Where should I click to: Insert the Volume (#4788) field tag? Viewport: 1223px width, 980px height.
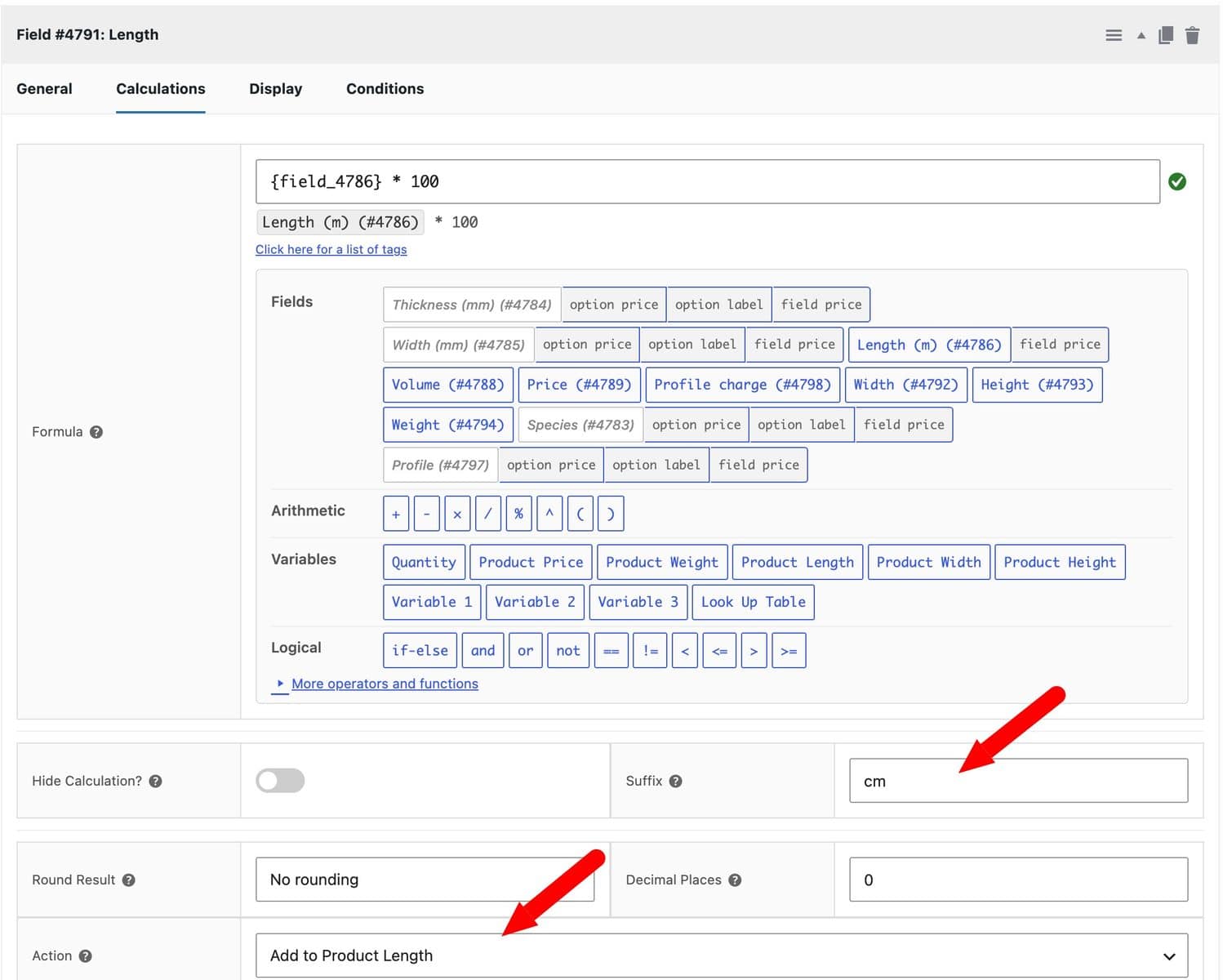pyautogui.click(x=448, y=385)
